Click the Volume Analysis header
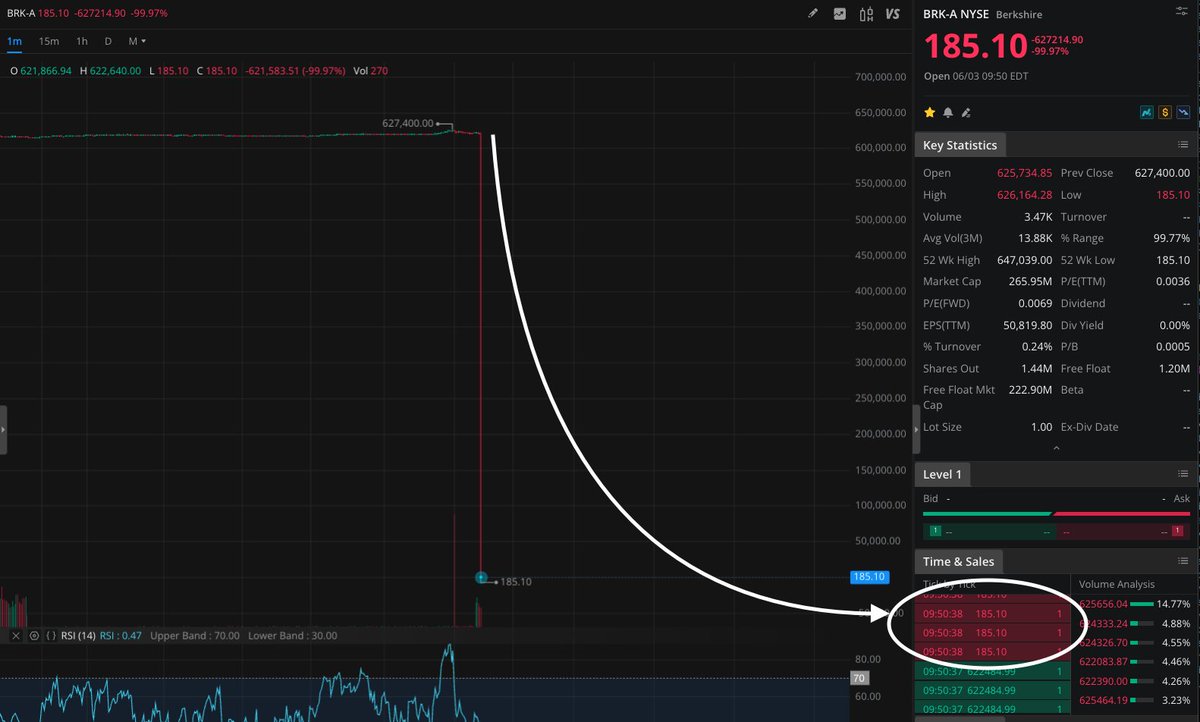Viewport: 1200px width, 722px height. coord(1116,584)
